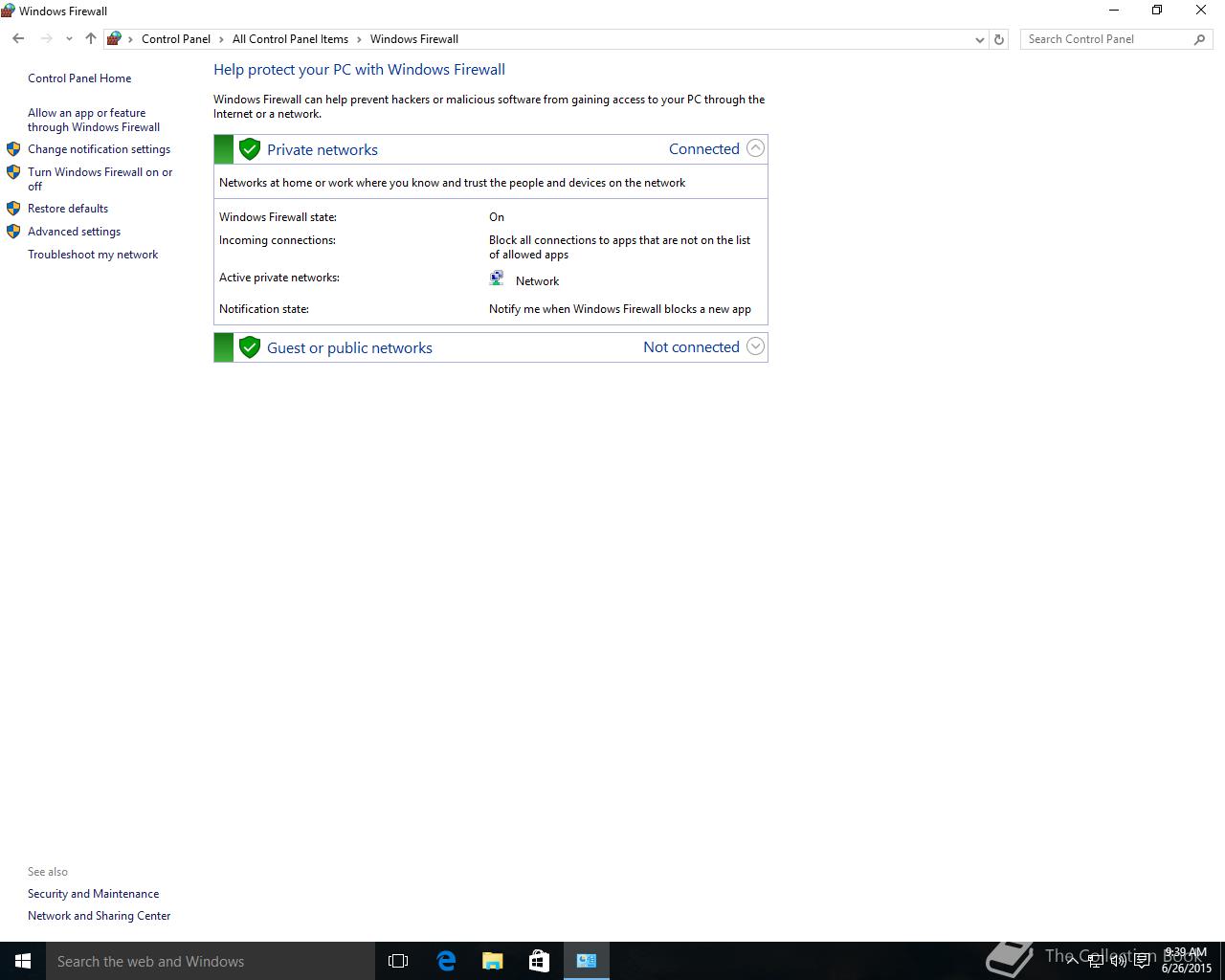Open Task View from the taskbar
The height and width of the screenshot is (980, 1225).
coord(398,961)
